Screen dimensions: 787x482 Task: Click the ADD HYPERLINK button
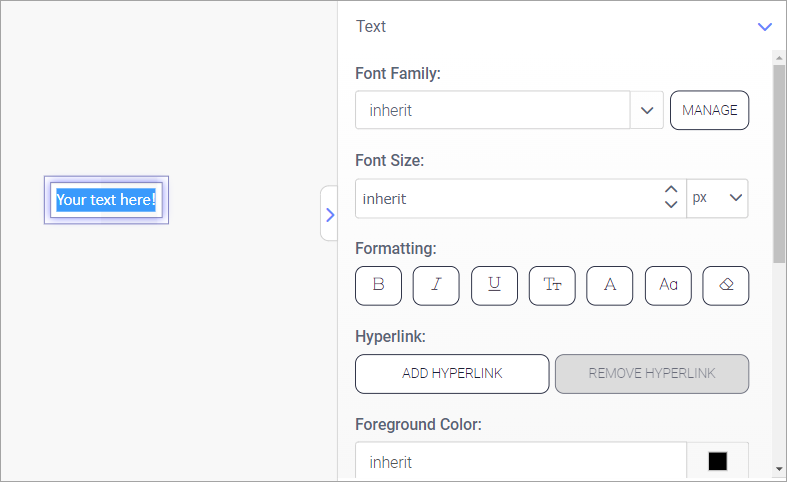452,374
